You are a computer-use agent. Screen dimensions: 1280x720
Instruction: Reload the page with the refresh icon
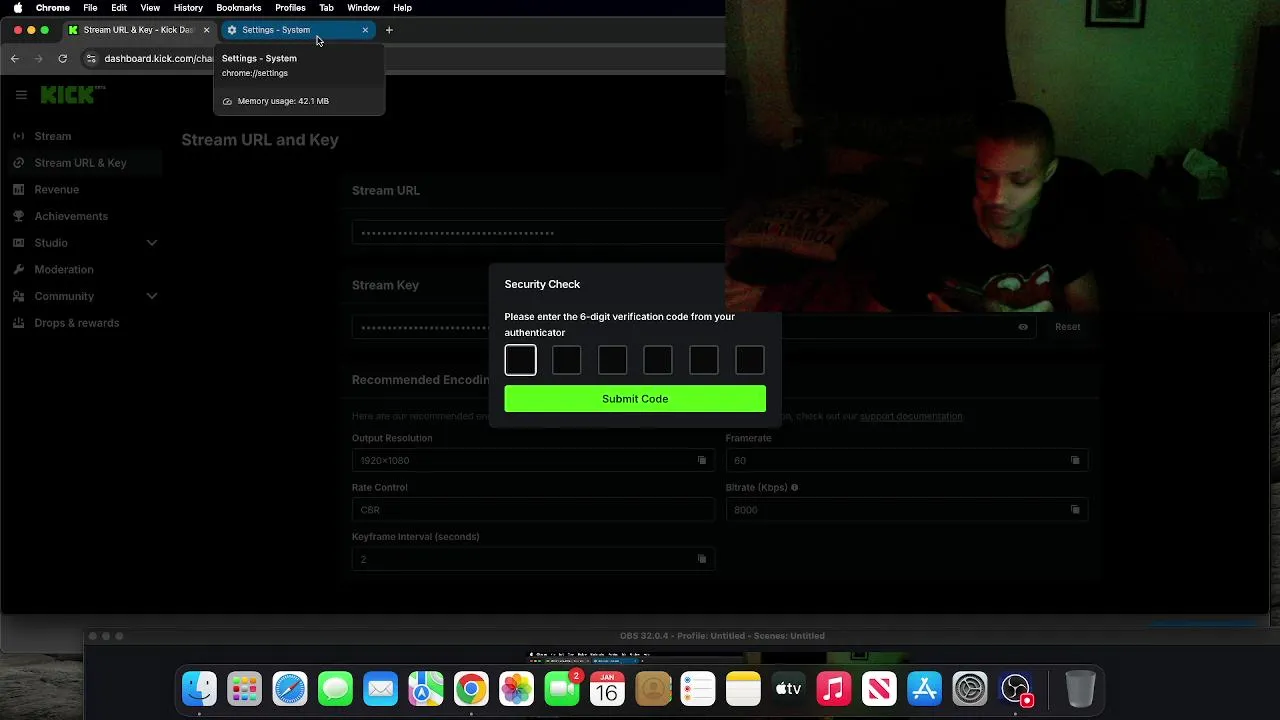point(62,58)
